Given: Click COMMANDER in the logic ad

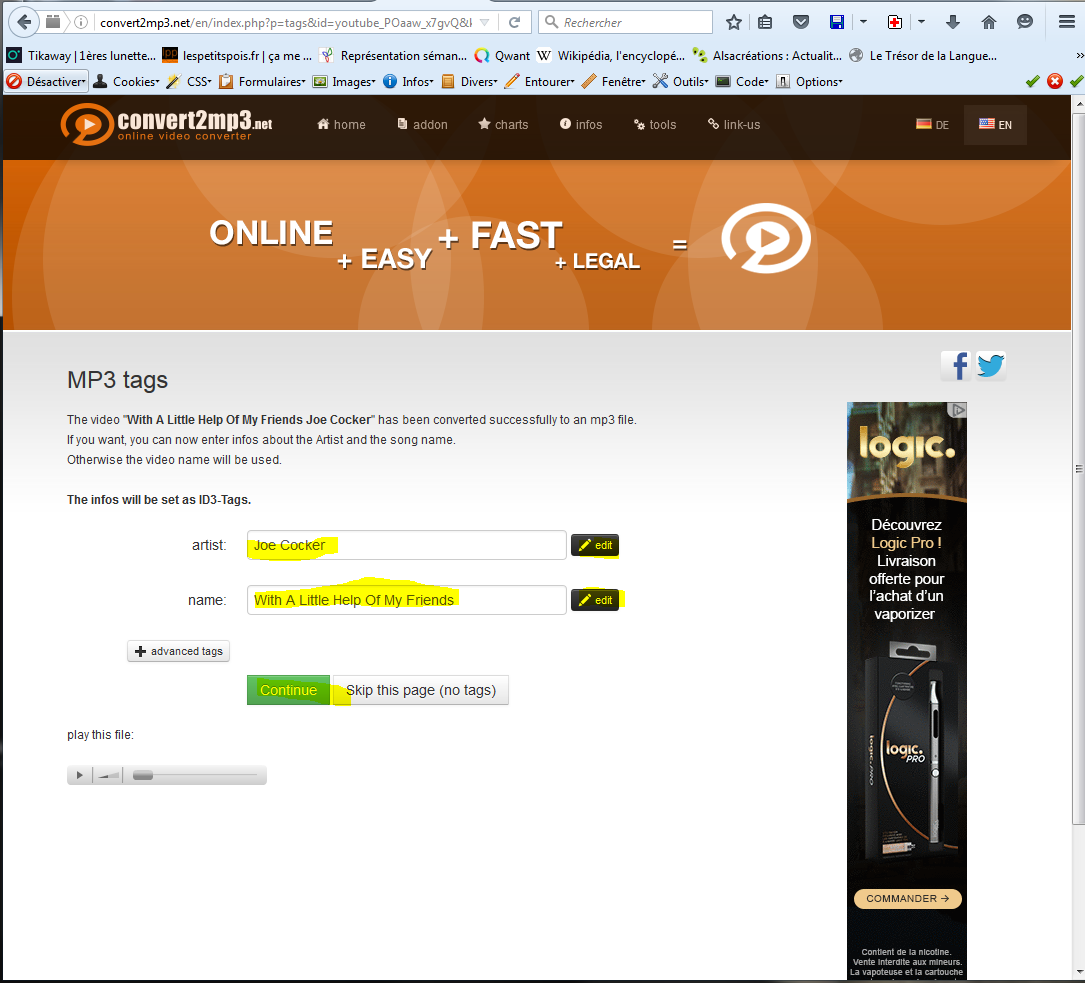Looking at the screenshot, I should click(907, 899).
